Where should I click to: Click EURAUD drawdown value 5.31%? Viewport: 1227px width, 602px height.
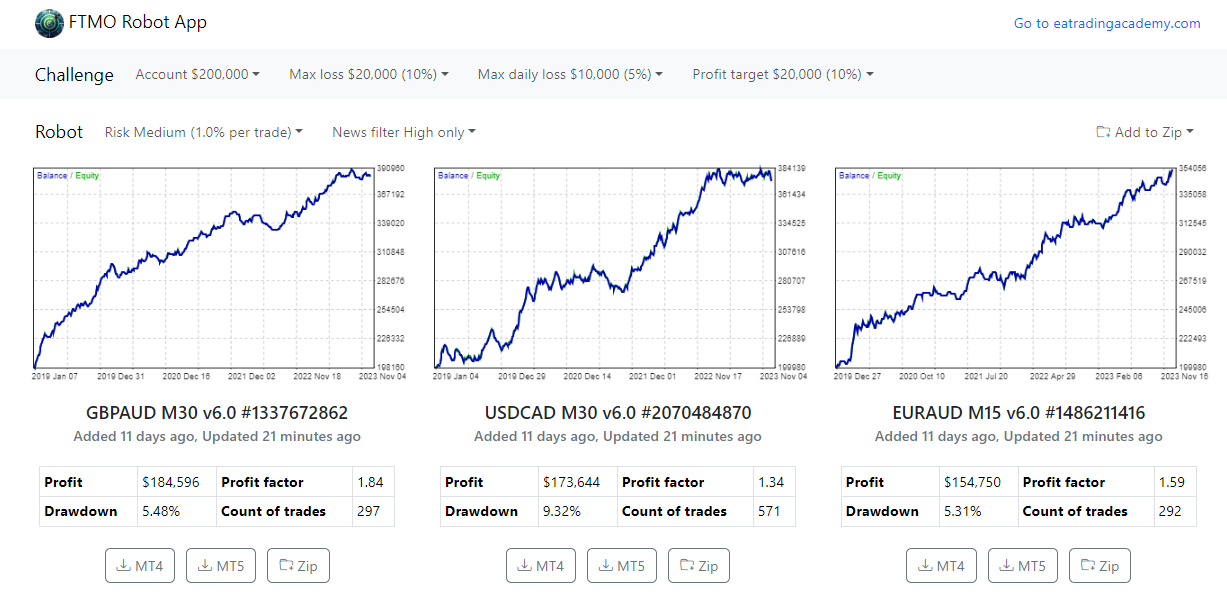pyautogui.click(x=962, y=511)
